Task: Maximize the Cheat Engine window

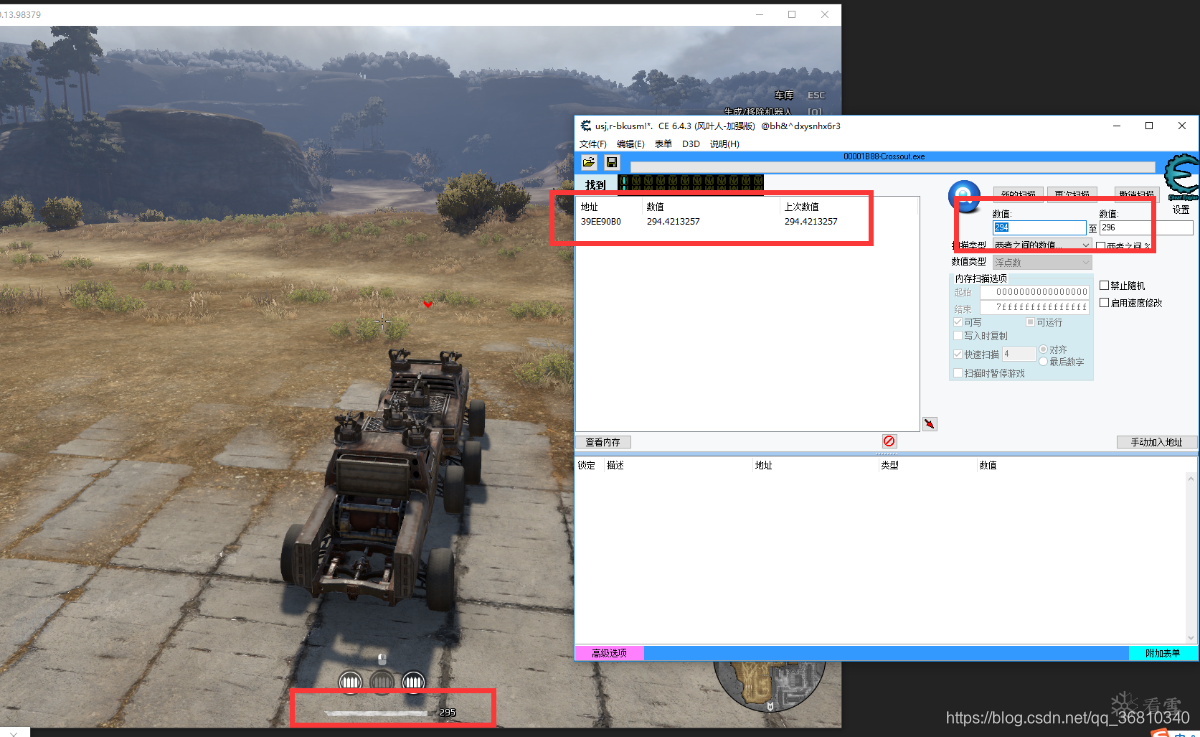Action: (x=1149, y=126)
